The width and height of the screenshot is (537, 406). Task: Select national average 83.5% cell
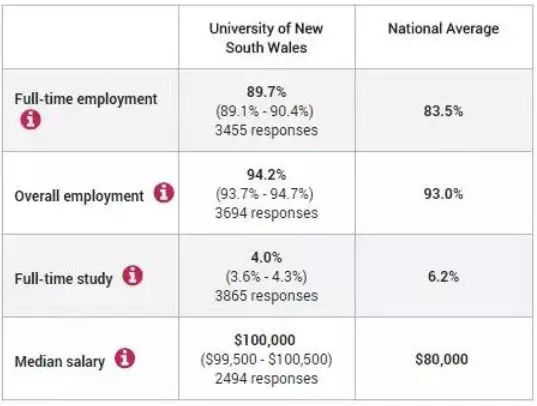click(x=444, y=111)
